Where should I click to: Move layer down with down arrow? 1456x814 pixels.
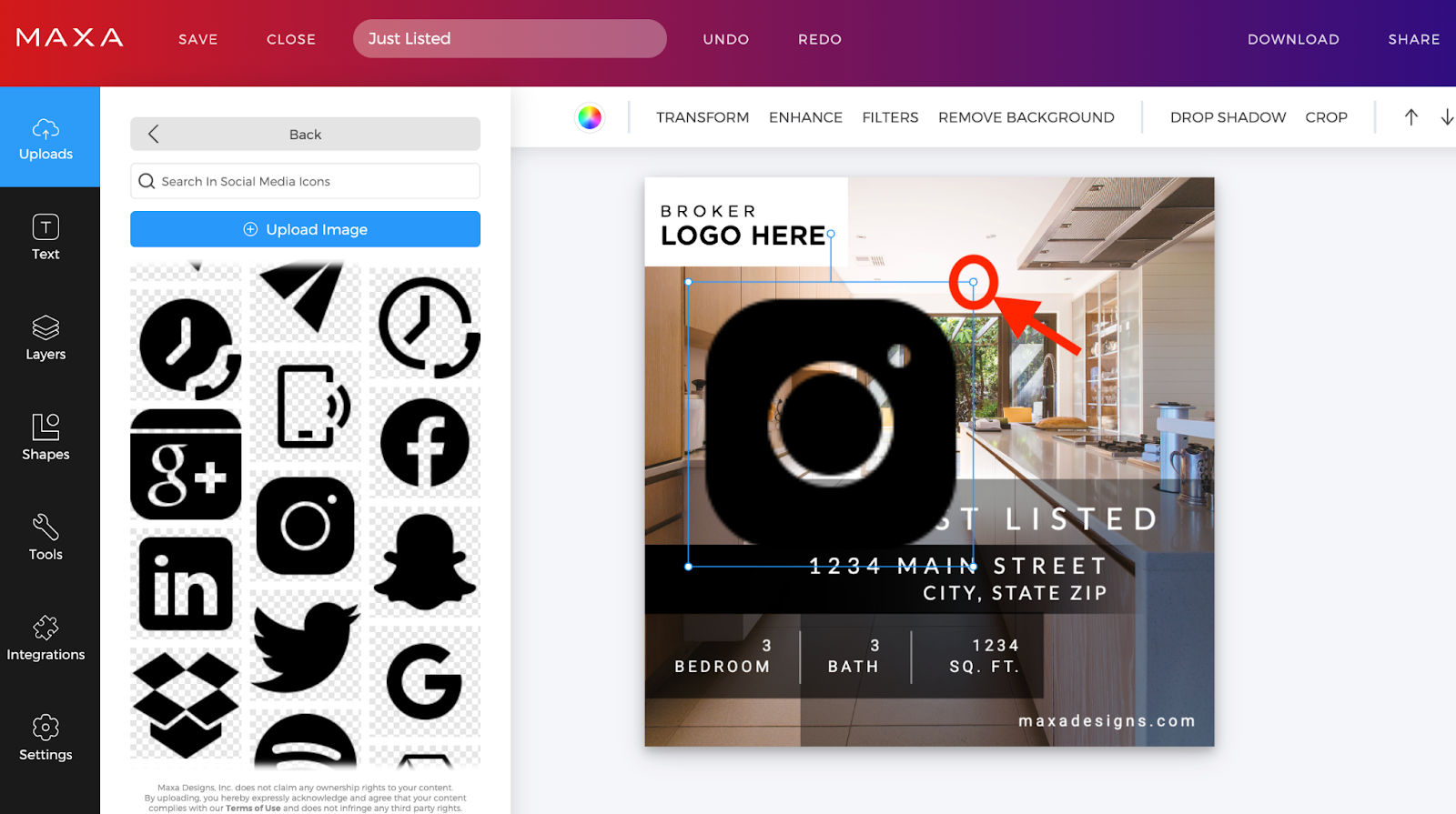[x=1447, y=117]
